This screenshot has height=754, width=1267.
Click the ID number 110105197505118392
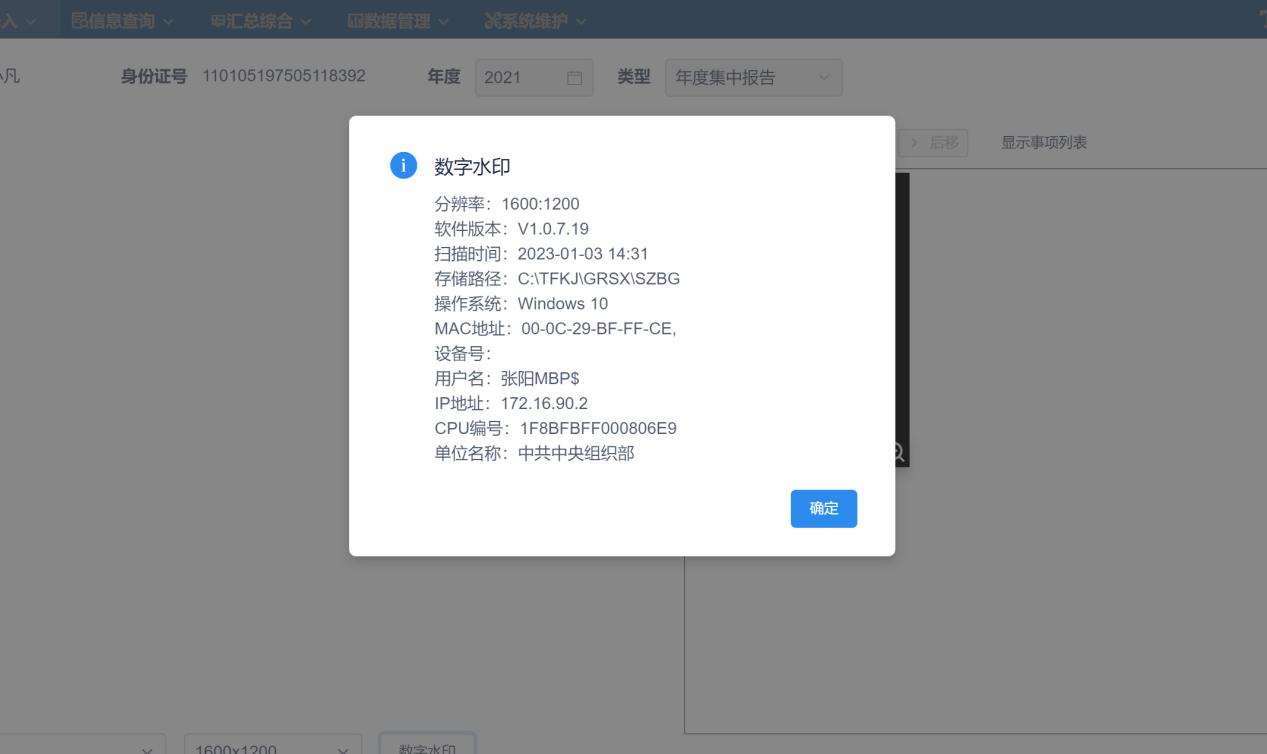pyautogui.click(x=284, y=77)
